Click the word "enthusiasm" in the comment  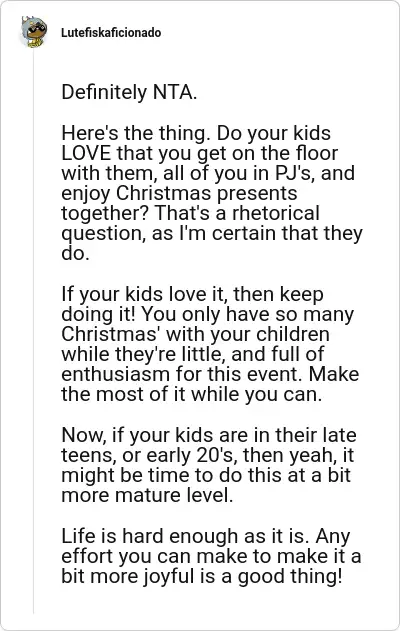[115, 374]
